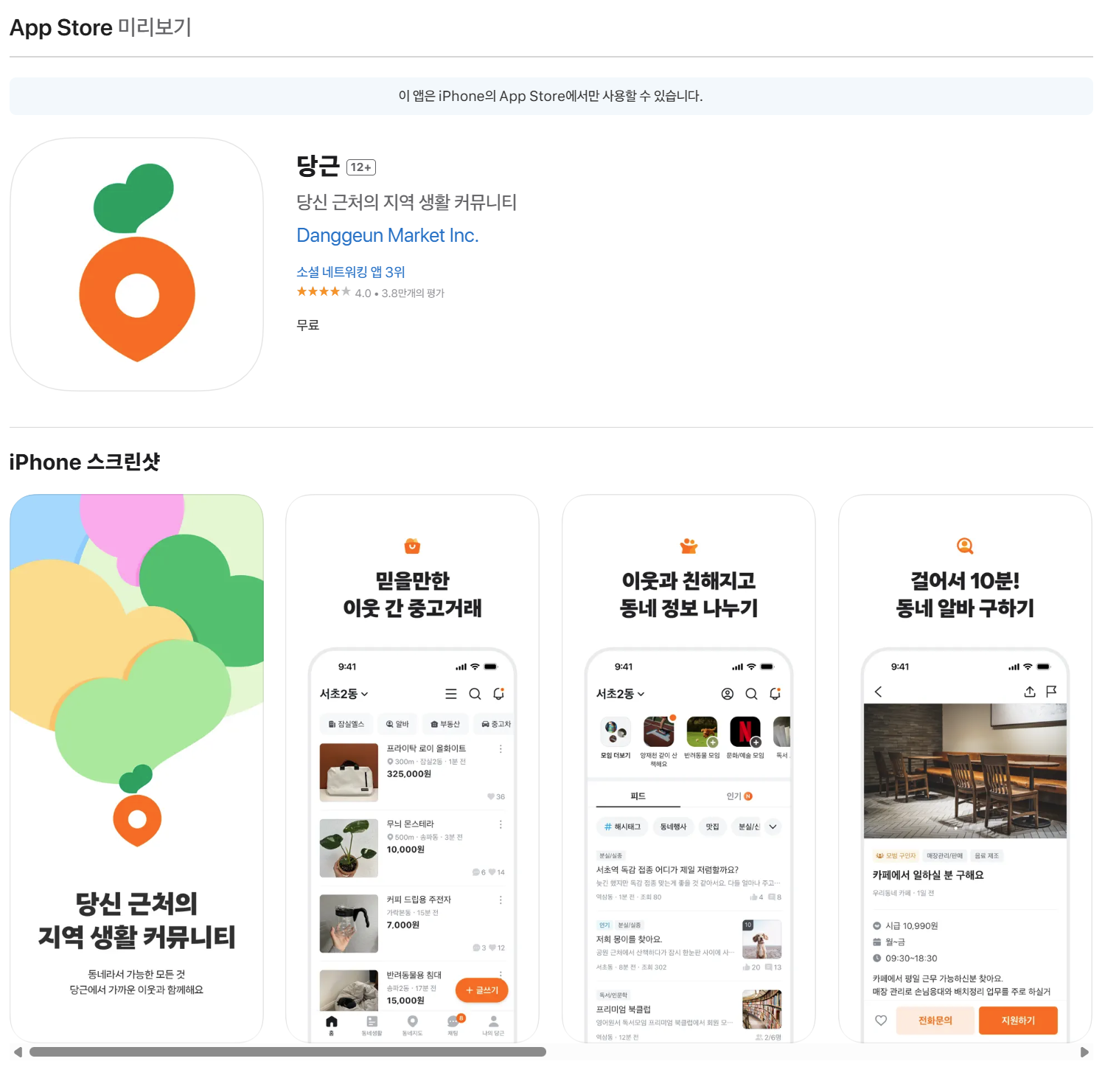1105x1092 pixels.
Task: Click the 당근 carrot app icon
Action: (136, 264)
